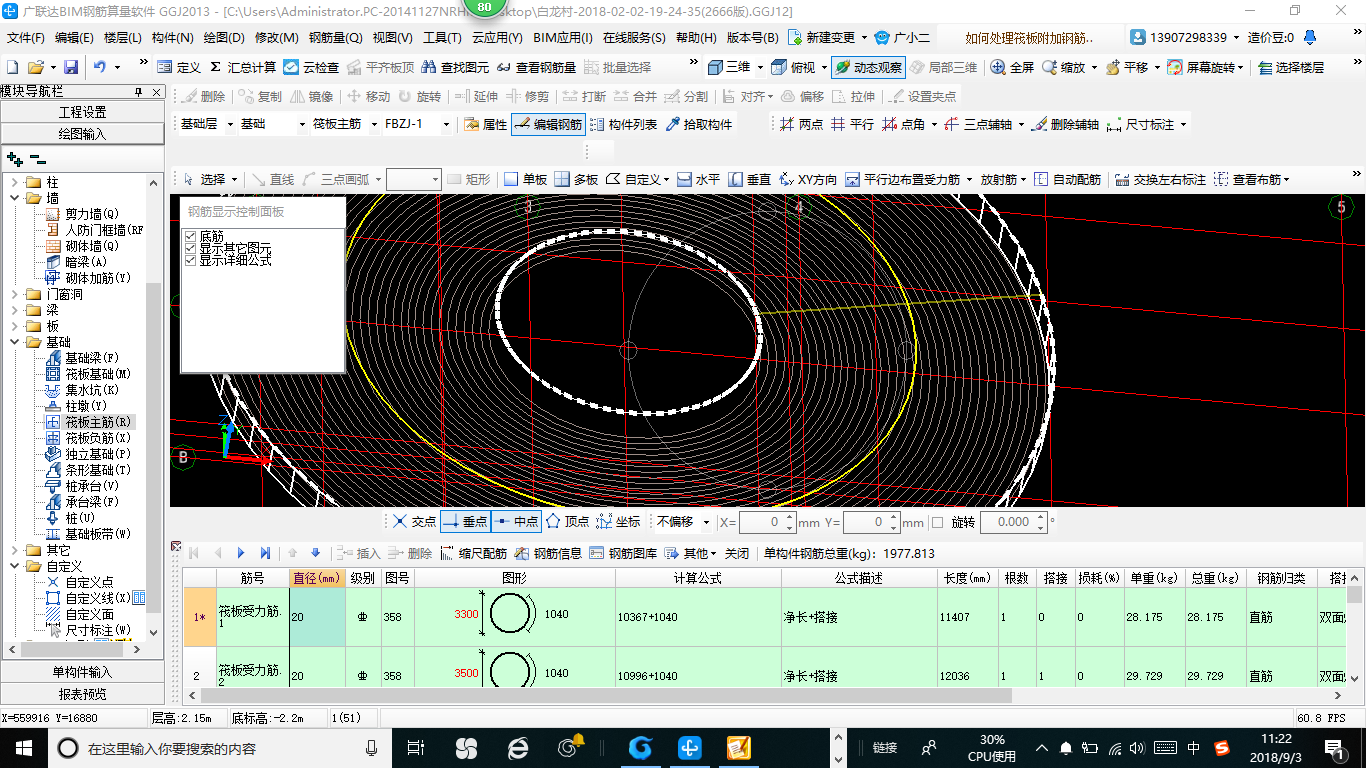Screen dimensions: 1366x768
Task: Expand 门窗洞 tree node
Action: pos(15,294)
